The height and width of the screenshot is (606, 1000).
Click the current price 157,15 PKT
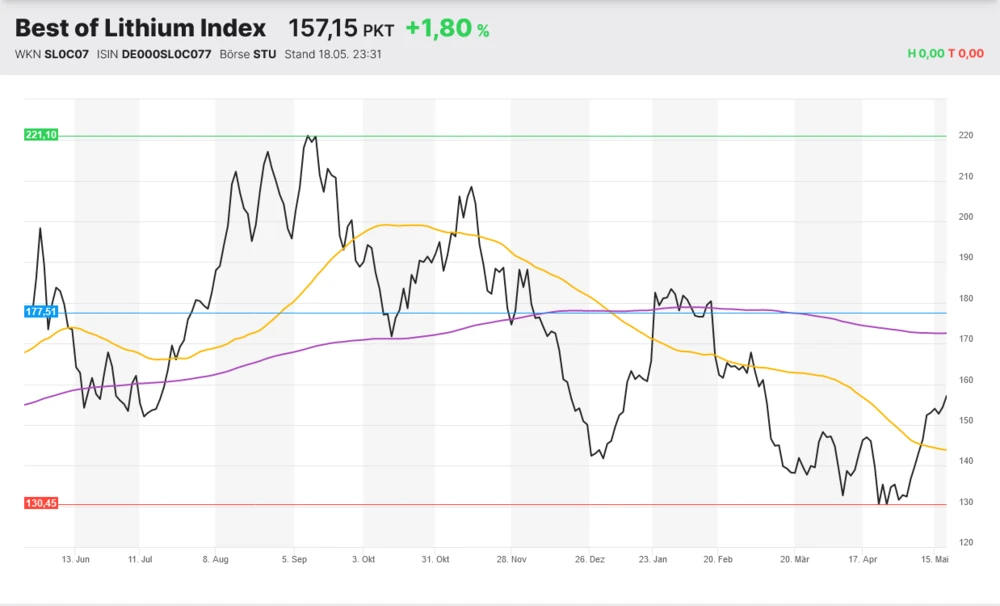[x=341, y=29]
